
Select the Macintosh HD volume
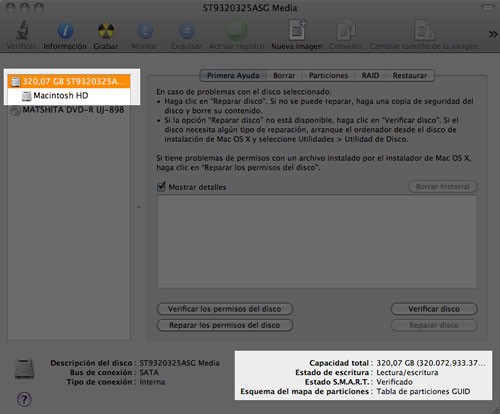[x=69, y=96]
